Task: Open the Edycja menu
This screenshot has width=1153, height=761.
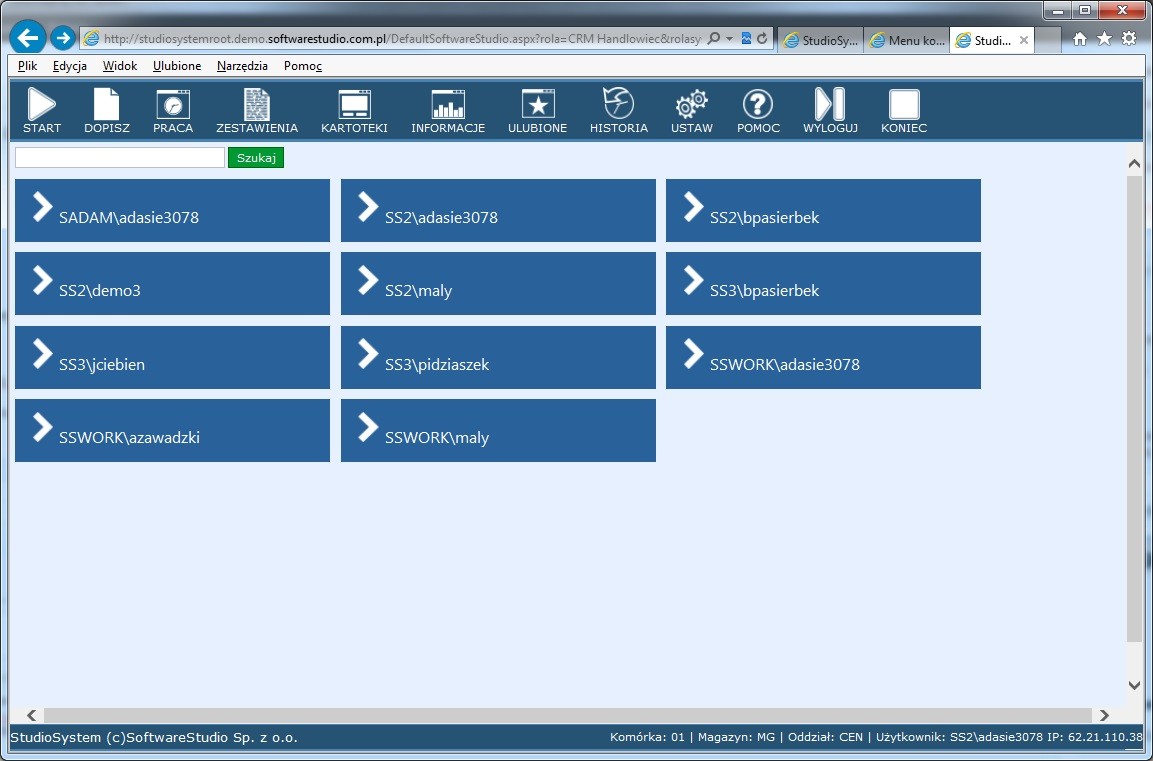Action: [70, 65]
